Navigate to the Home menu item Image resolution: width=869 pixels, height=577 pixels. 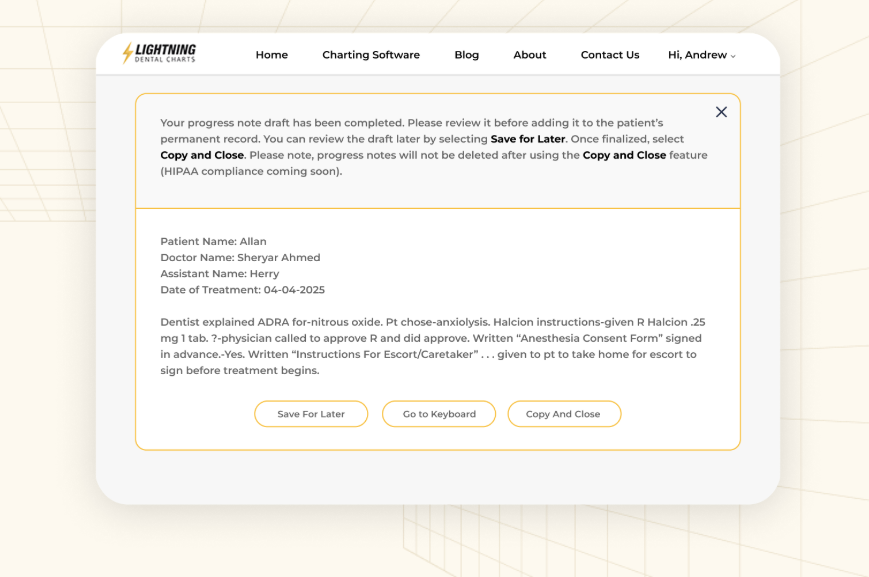[271, 55]
